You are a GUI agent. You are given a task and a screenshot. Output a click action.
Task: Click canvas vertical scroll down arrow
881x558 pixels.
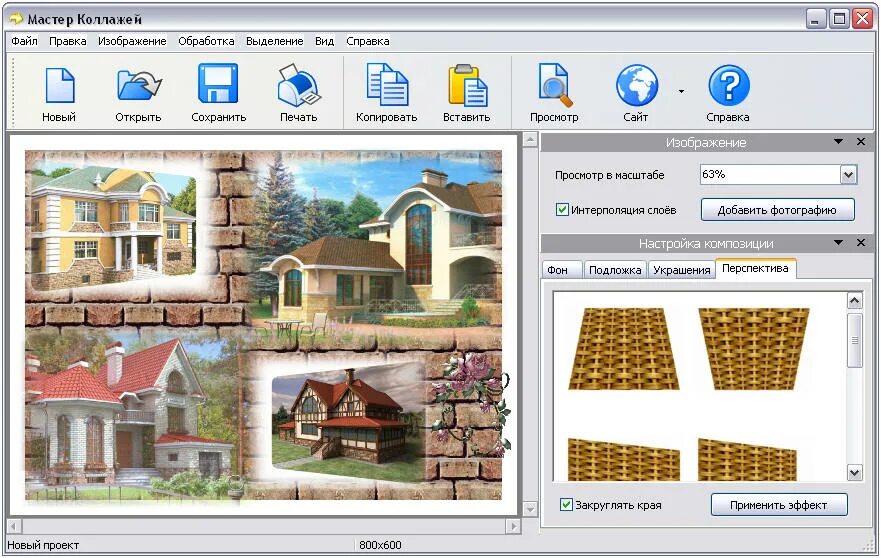point(530,509)
